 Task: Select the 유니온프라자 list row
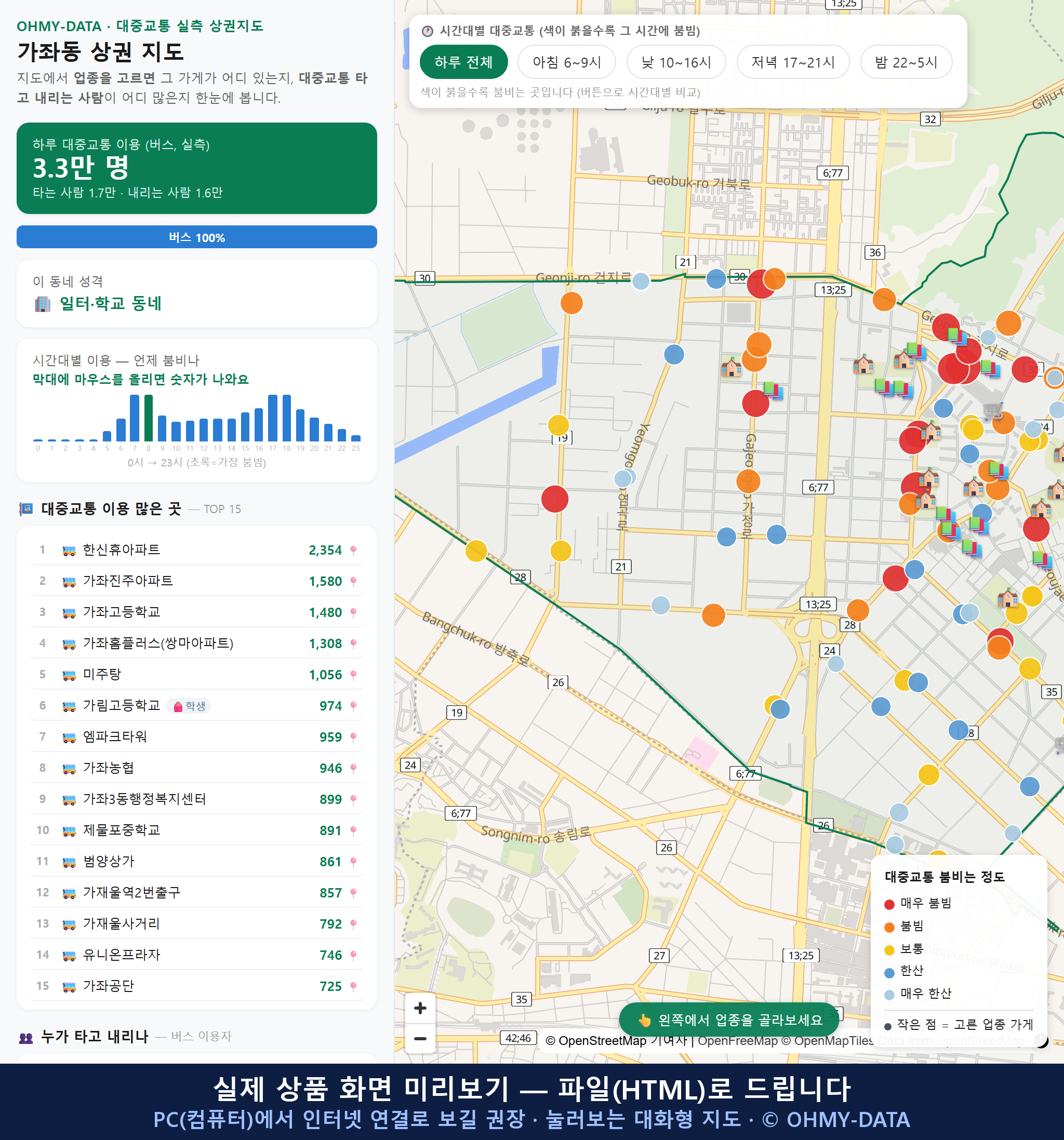(x=197, y=955)
